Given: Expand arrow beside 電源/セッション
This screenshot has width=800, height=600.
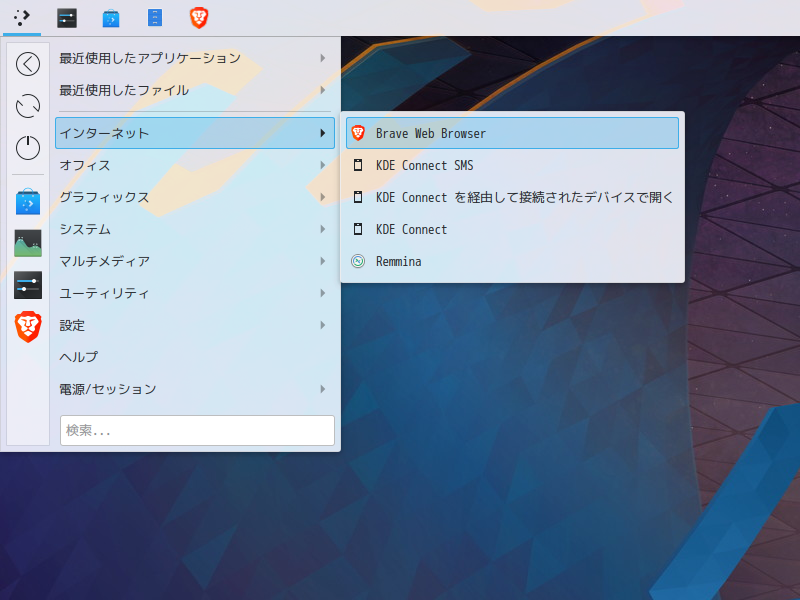Looking at the screenshot, I should [x=322, y=389].
